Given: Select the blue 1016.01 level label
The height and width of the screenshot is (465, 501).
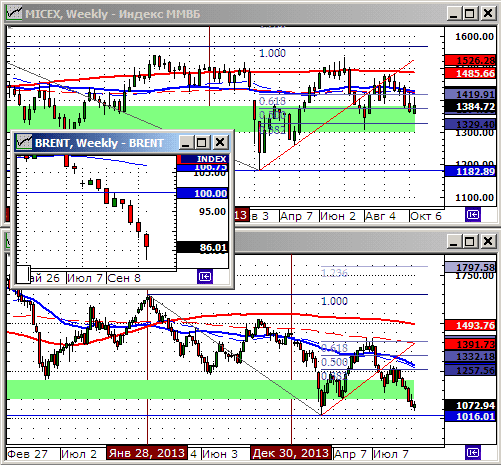Looking at the screenshot, I should (x=471, y=416).
